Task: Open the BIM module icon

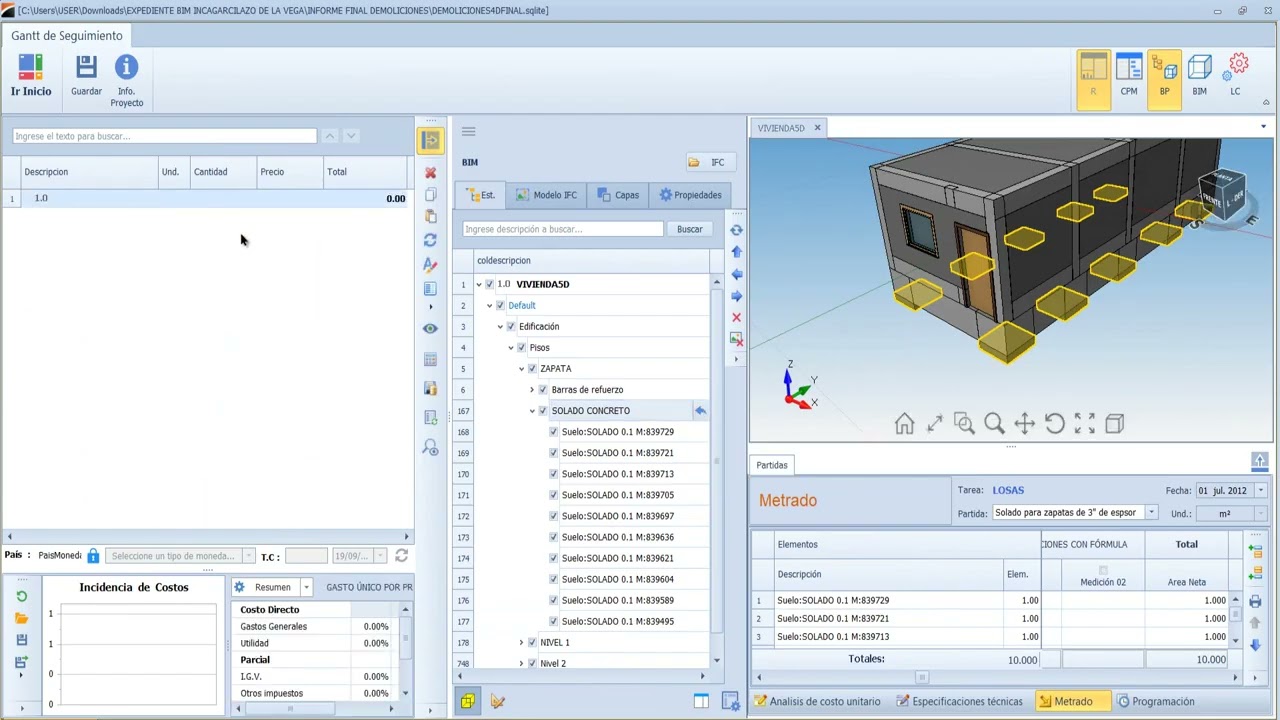Action: [x=1199, y=77]
